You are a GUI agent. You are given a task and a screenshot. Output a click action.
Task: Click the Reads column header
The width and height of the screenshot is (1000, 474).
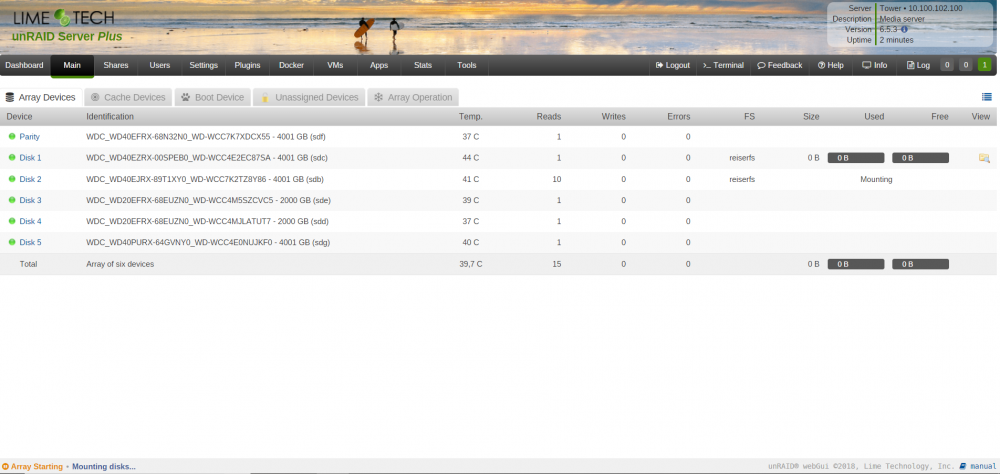548,117
